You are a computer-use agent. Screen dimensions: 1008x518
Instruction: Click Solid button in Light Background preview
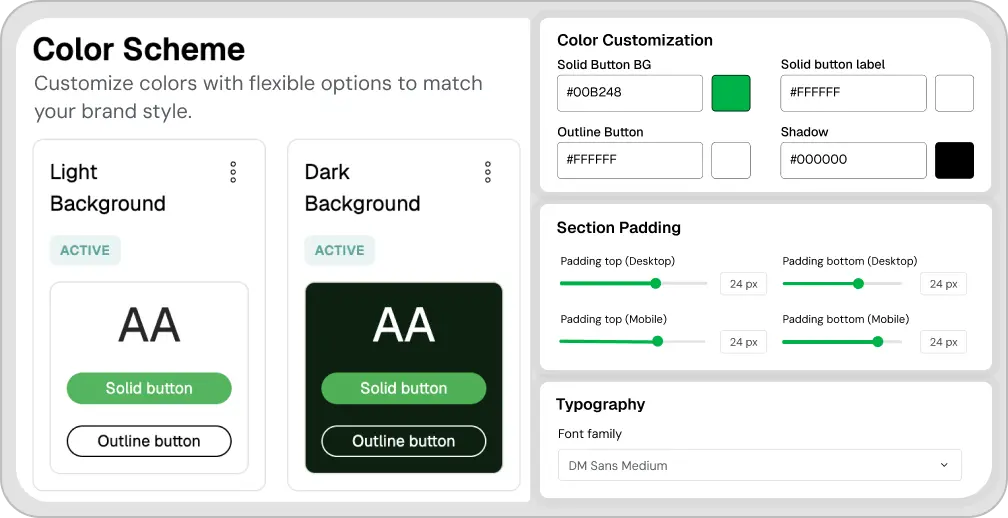[x=149, y=388]
